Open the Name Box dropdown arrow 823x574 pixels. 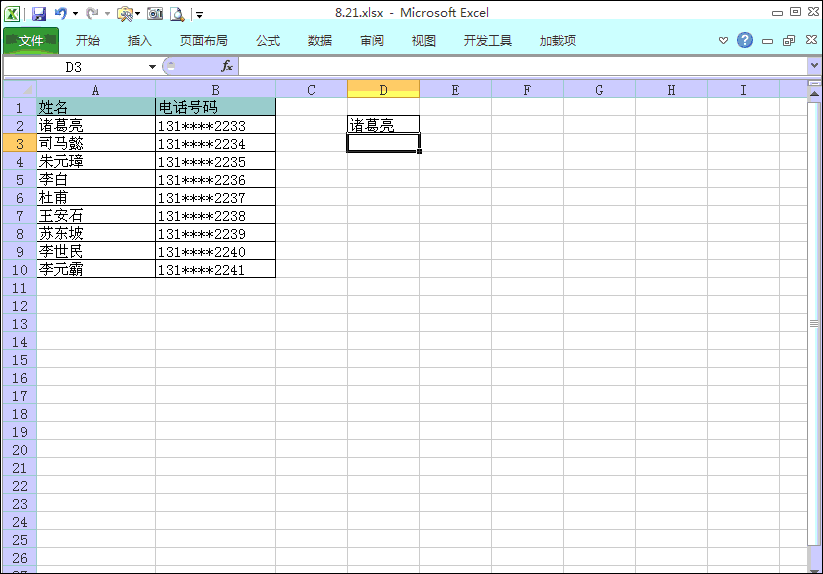click(x=152, y=67)
